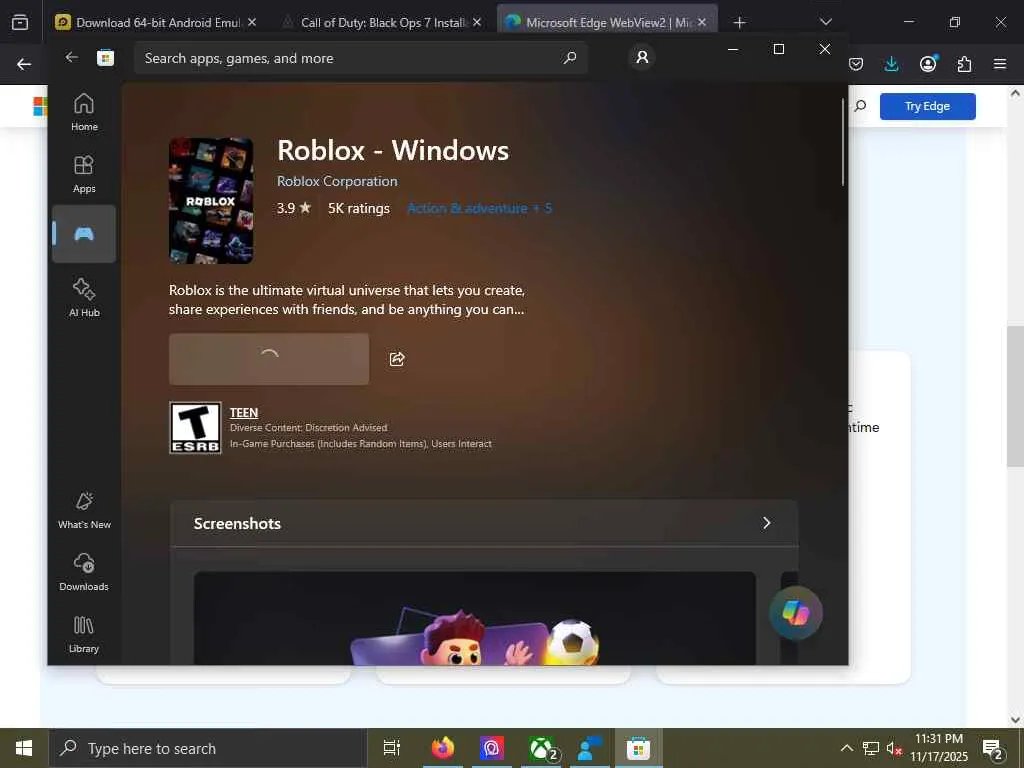Open the list all tabs dropdown
1024x768 pixels.
coord(825,22)
